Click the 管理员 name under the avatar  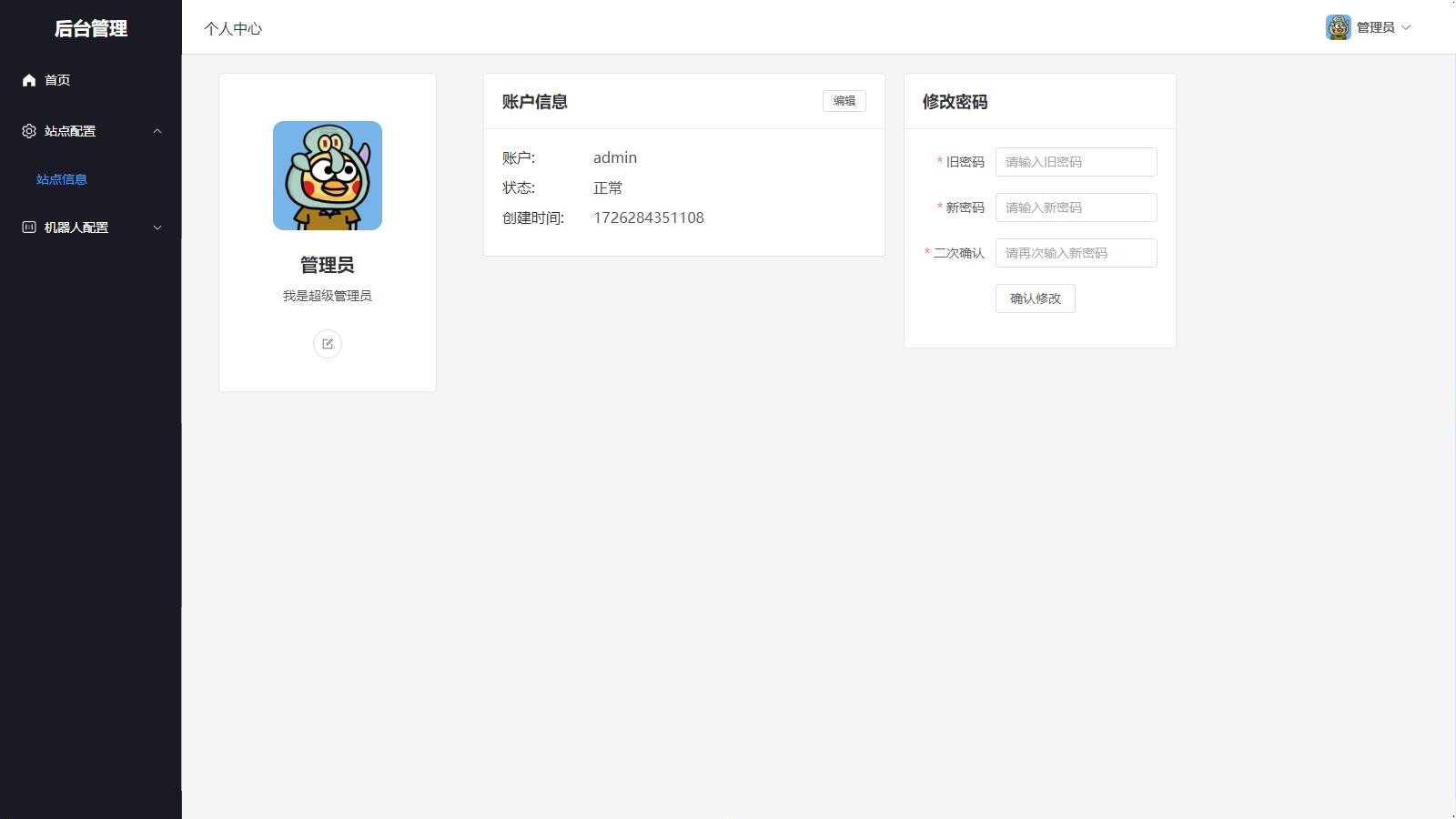pos(328,265)
